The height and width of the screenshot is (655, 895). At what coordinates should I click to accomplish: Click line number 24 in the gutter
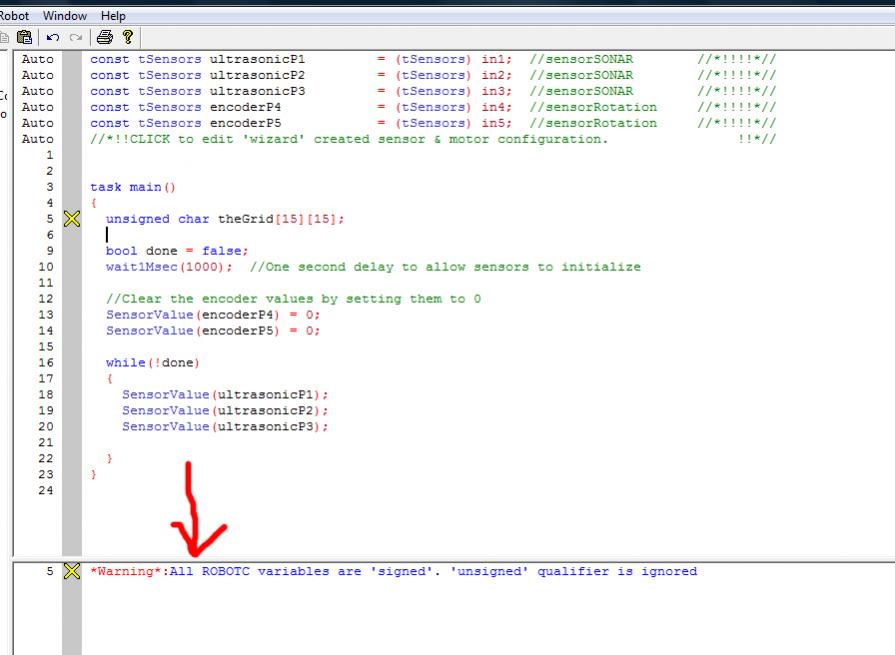[46, 491]
